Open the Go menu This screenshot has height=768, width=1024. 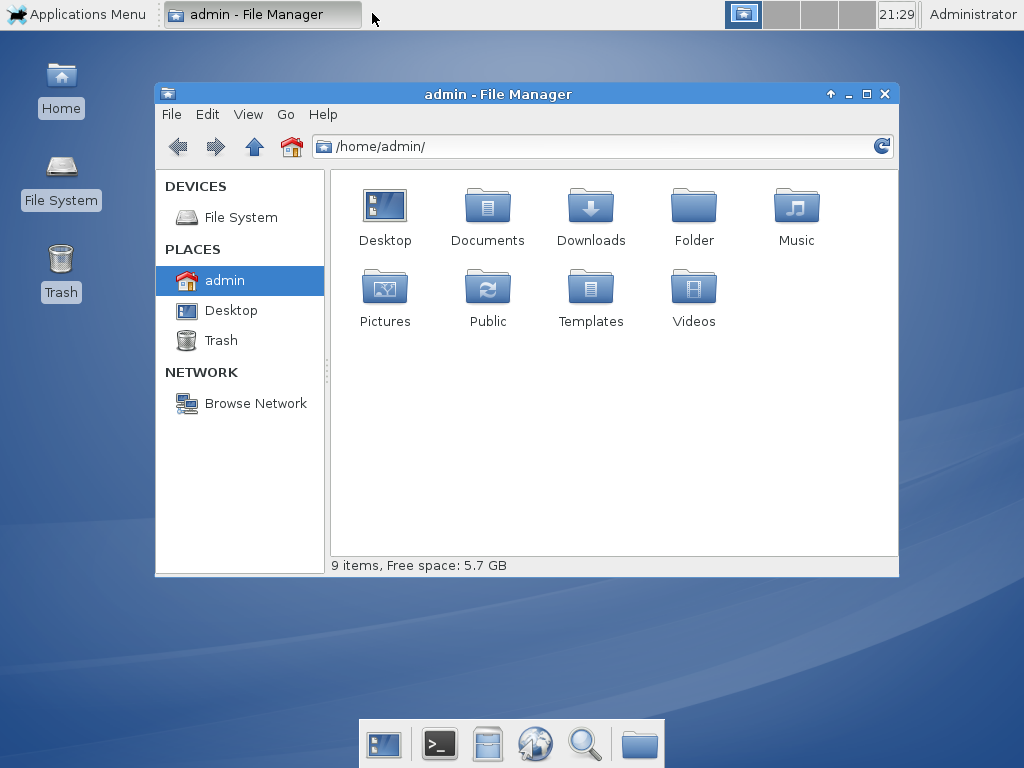pos(286,114)
